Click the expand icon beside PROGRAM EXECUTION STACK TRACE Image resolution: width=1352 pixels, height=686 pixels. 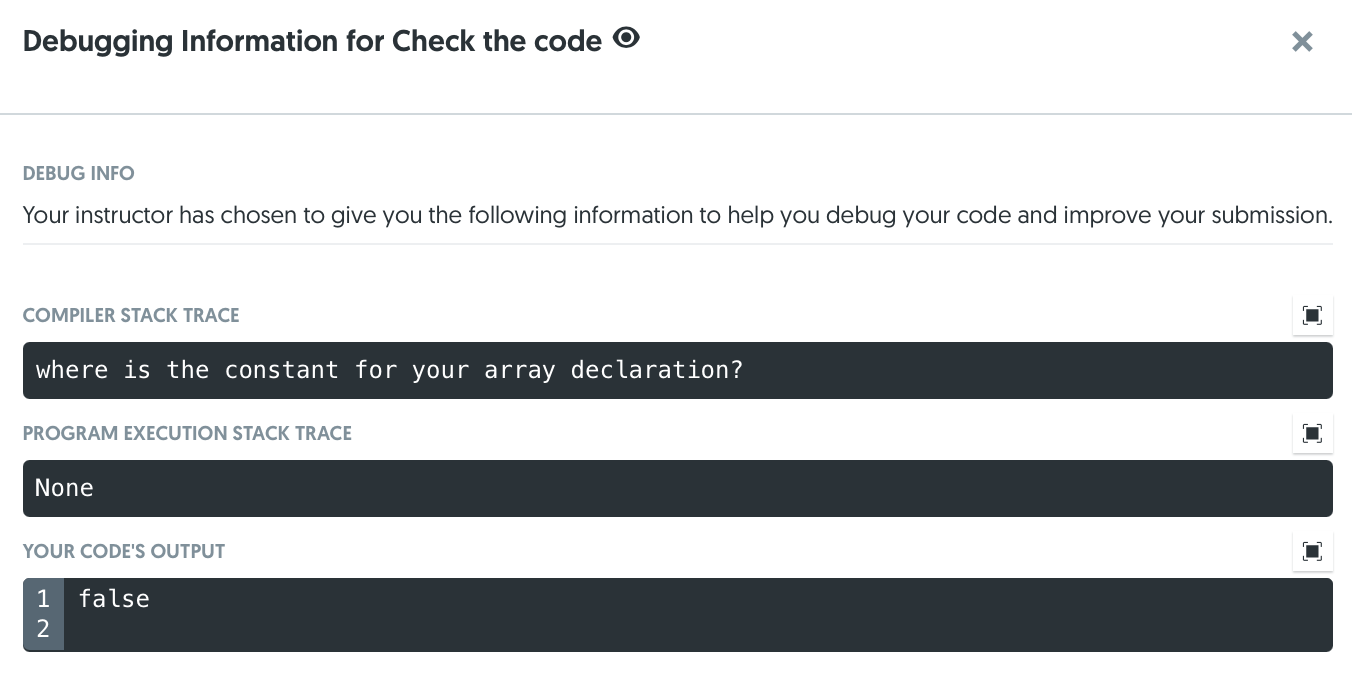(1312, 433)
